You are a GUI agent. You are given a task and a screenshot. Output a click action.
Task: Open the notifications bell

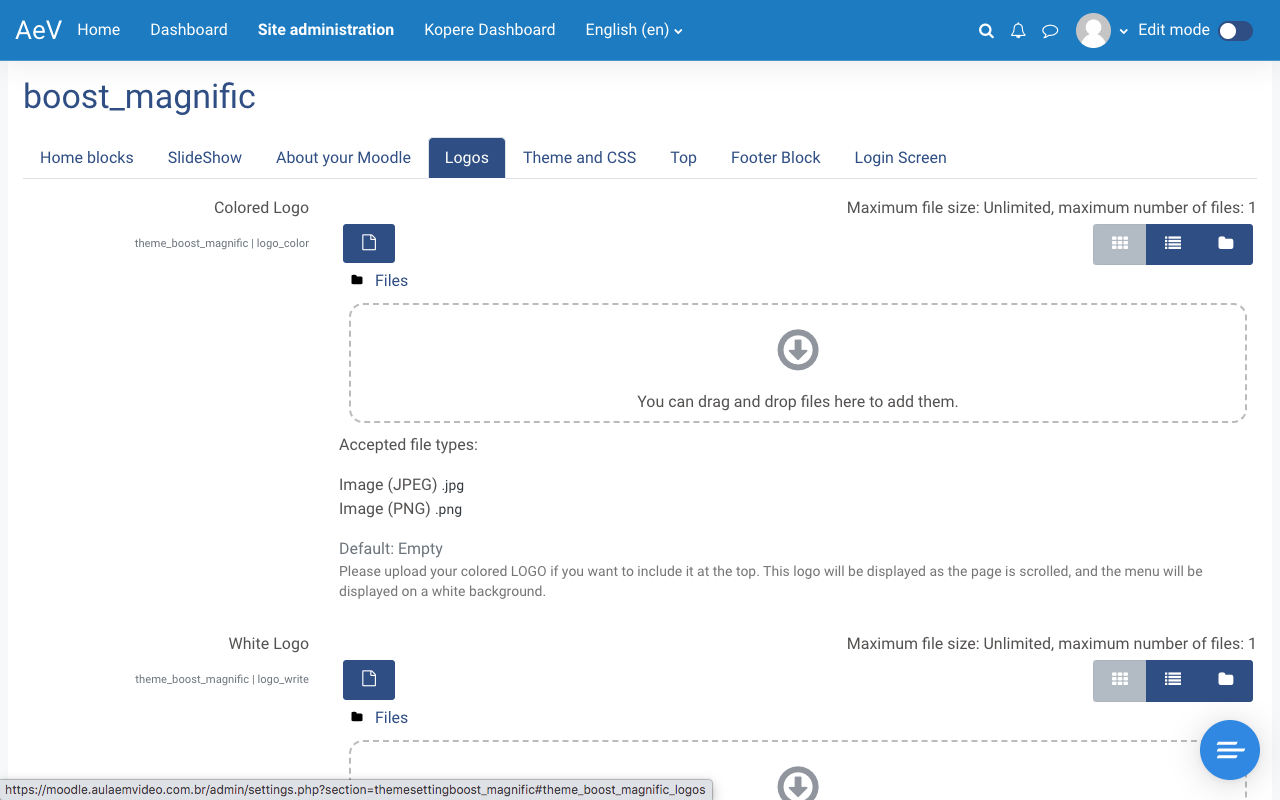(1018, 31)
